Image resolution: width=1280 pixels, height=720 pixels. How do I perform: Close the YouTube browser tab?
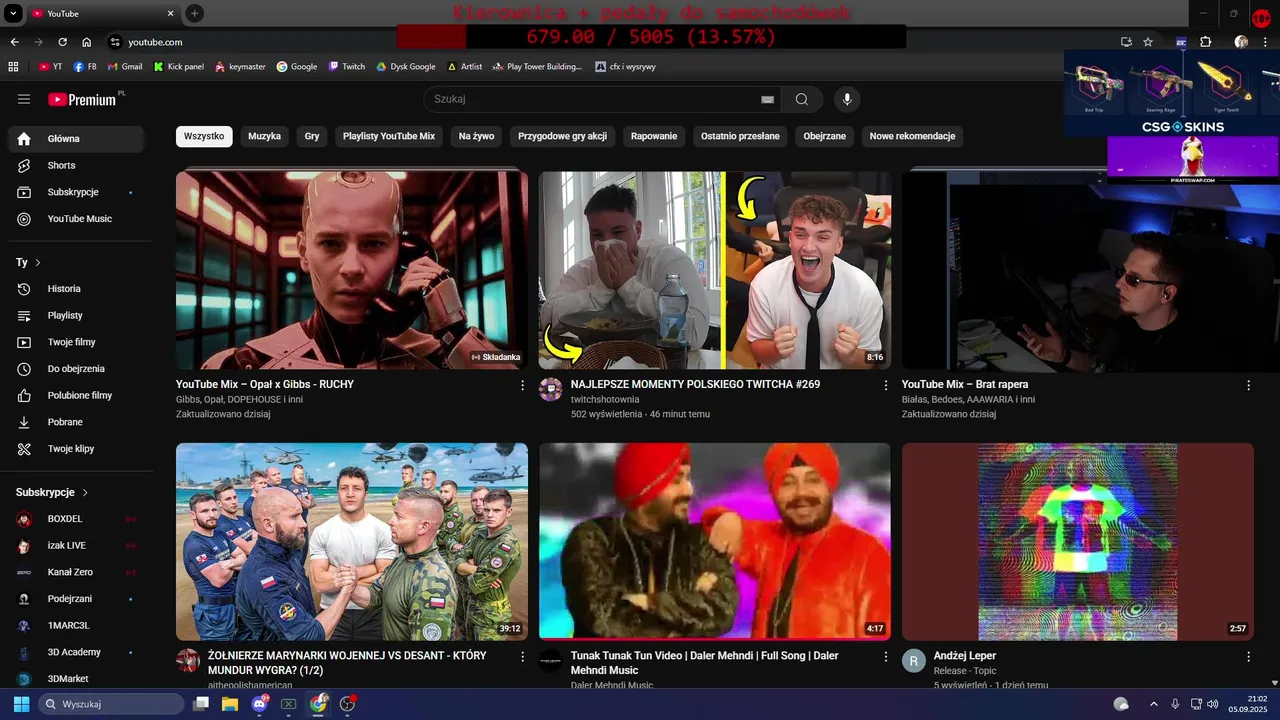coord(170,14)
